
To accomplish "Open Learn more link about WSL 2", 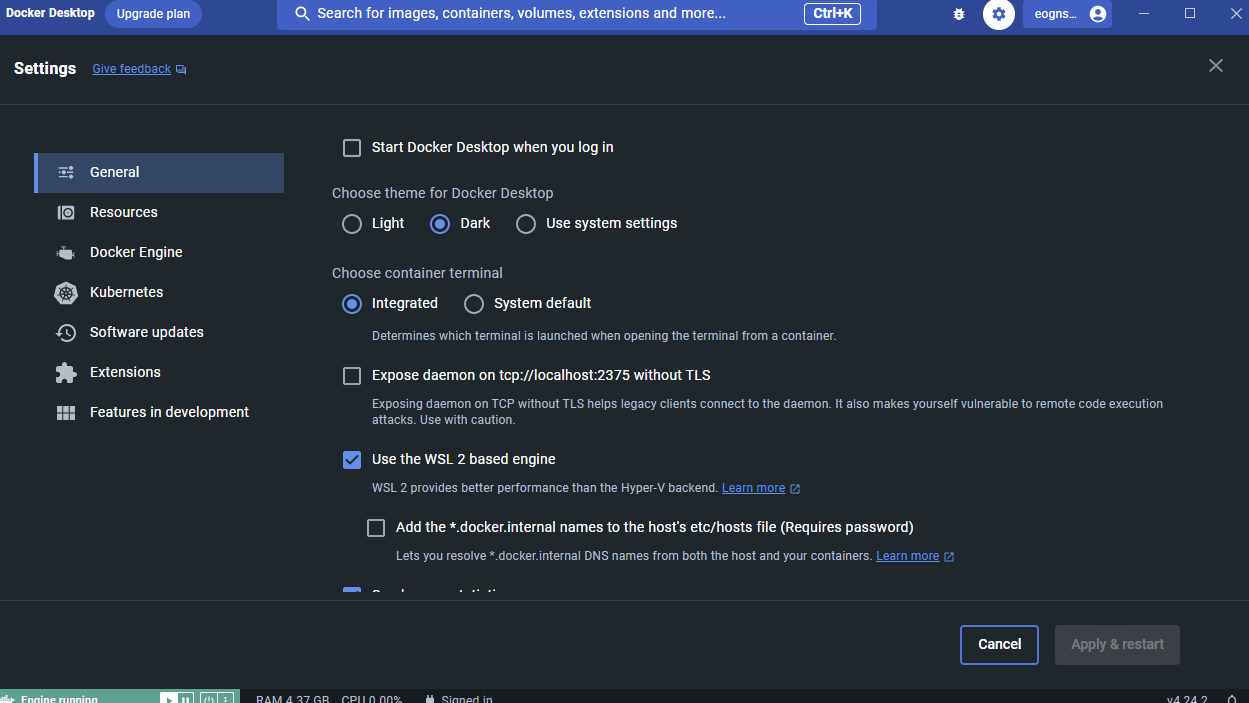I will [x=753, y=488].
